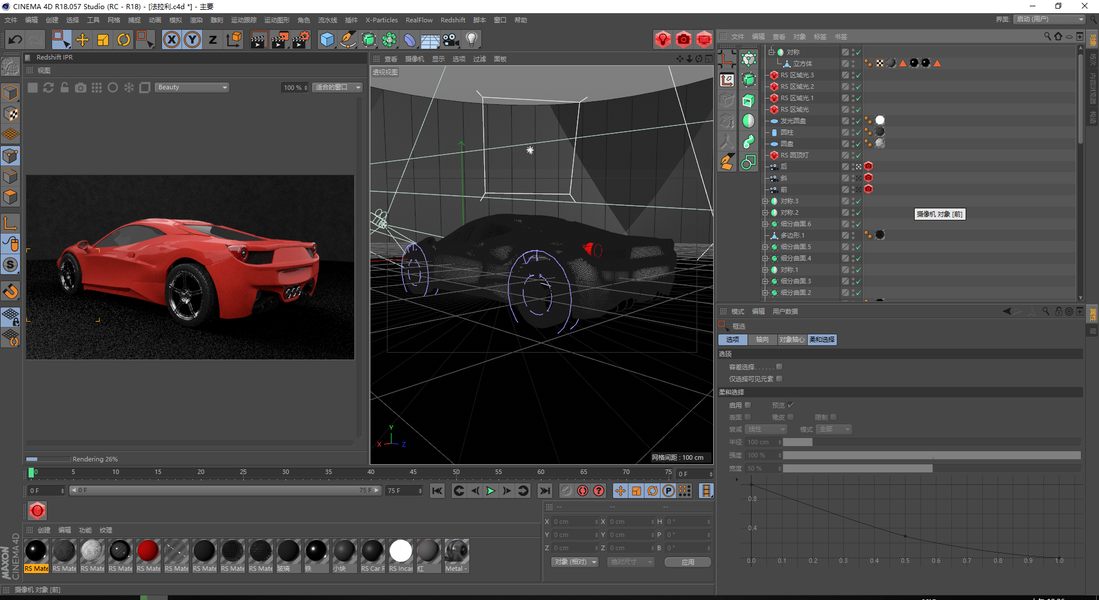Switch to the 对象轴心 tab
Viewport: 1099px width, 600px height.
792,340
